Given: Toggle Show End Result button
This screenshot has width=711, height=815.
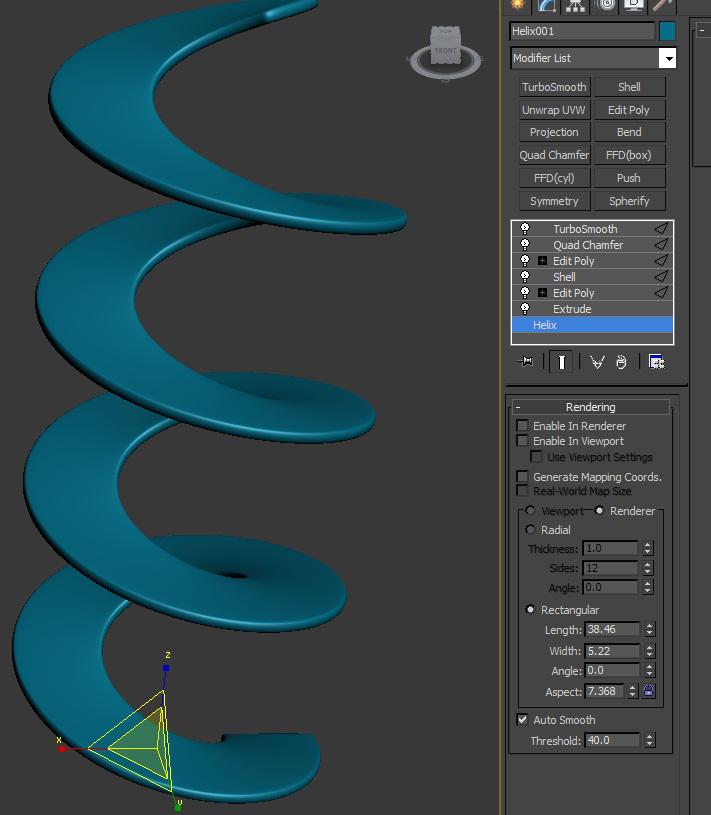Looking at the screenshot, I should coord(561,362).
